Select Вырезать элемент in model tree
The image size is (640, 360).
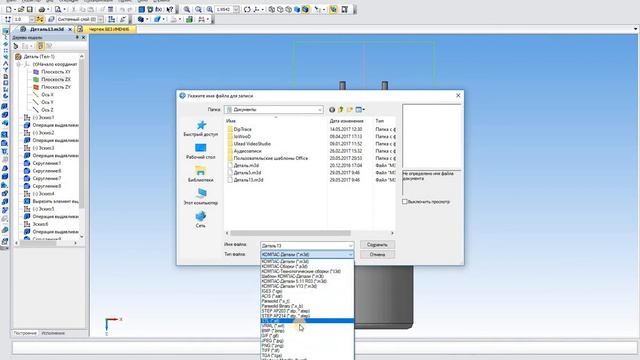click(51, 201)
